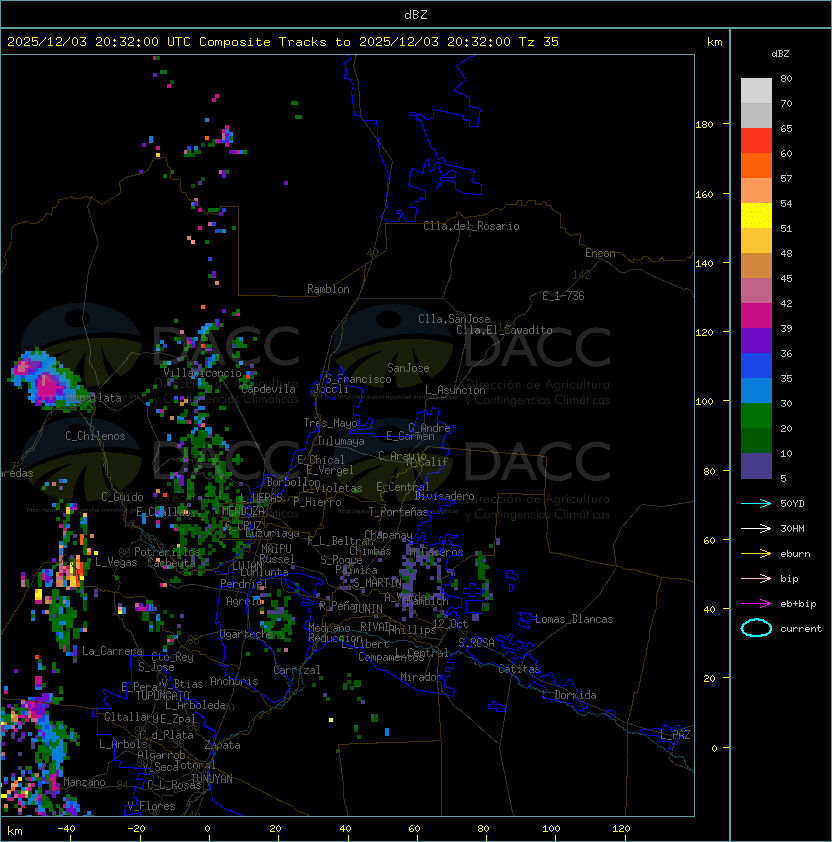Click the 'L_Asuncion' map label
This screenshot has width=832, height=842.
(x=455, y=390)
